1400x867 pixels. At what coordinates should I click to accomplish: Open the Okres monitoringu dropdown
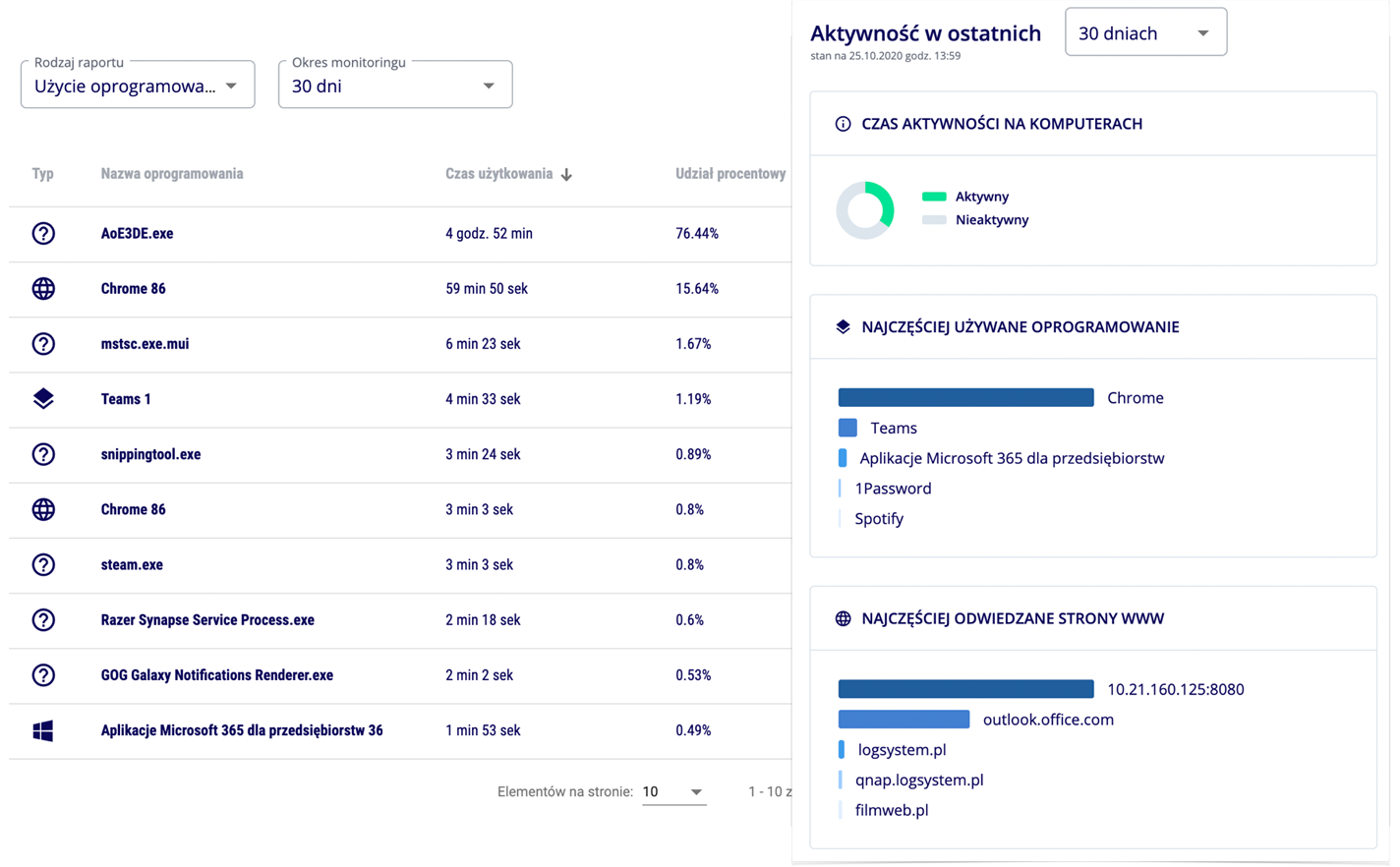coord(395,86)
